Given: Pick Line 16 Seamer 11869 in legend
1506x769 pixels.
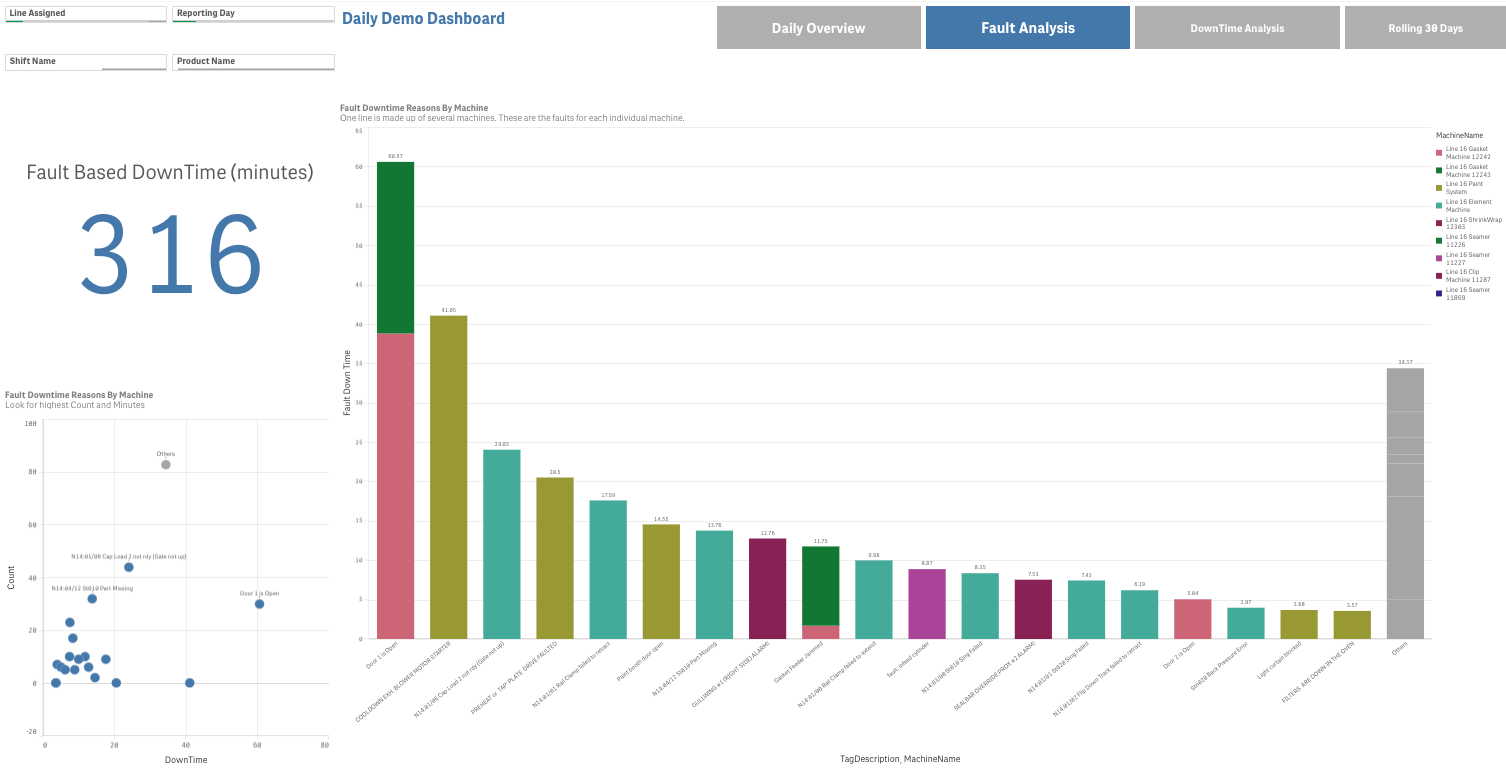Looking at the screenshot, I should [1439, 294].
